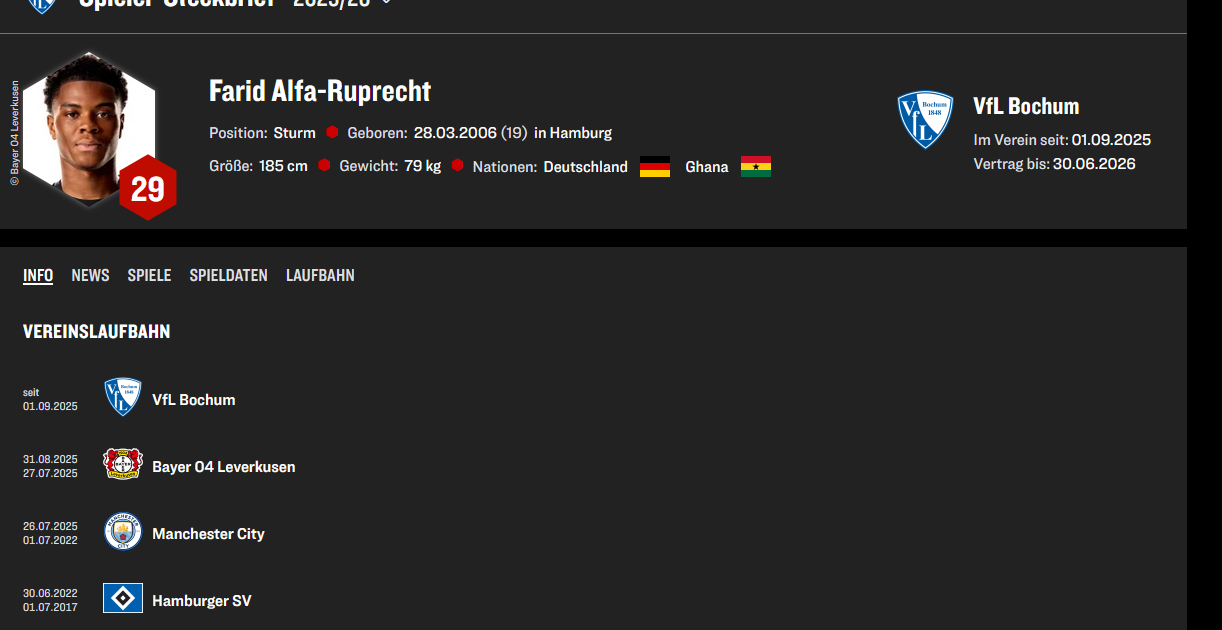Open VfL Bochum career entry link

[x=193, y=400]
